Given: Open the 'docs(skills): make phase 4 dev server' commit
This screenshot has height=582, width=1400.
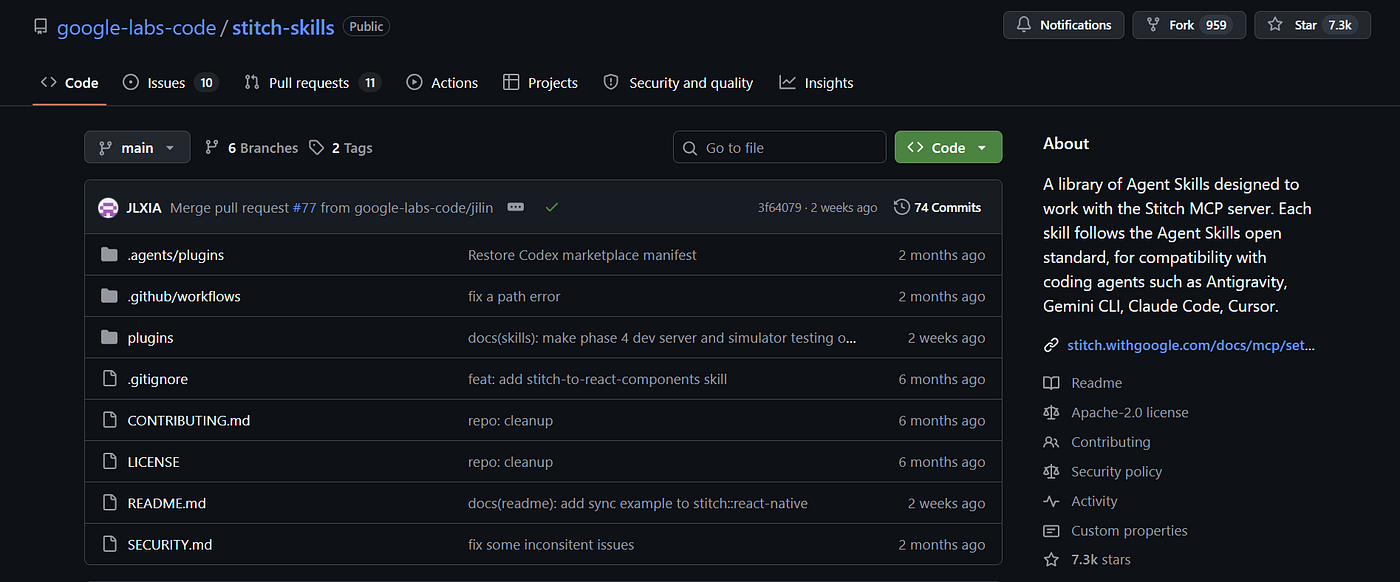Looking at the screenshot, I should pyautogui.click(x=662, y=338).
